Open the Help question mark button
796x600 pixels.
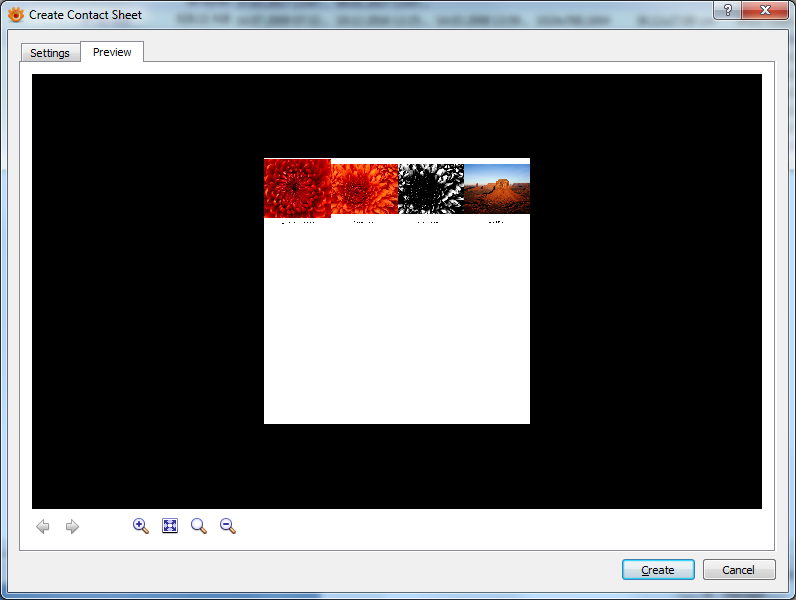tap(727, 10)
